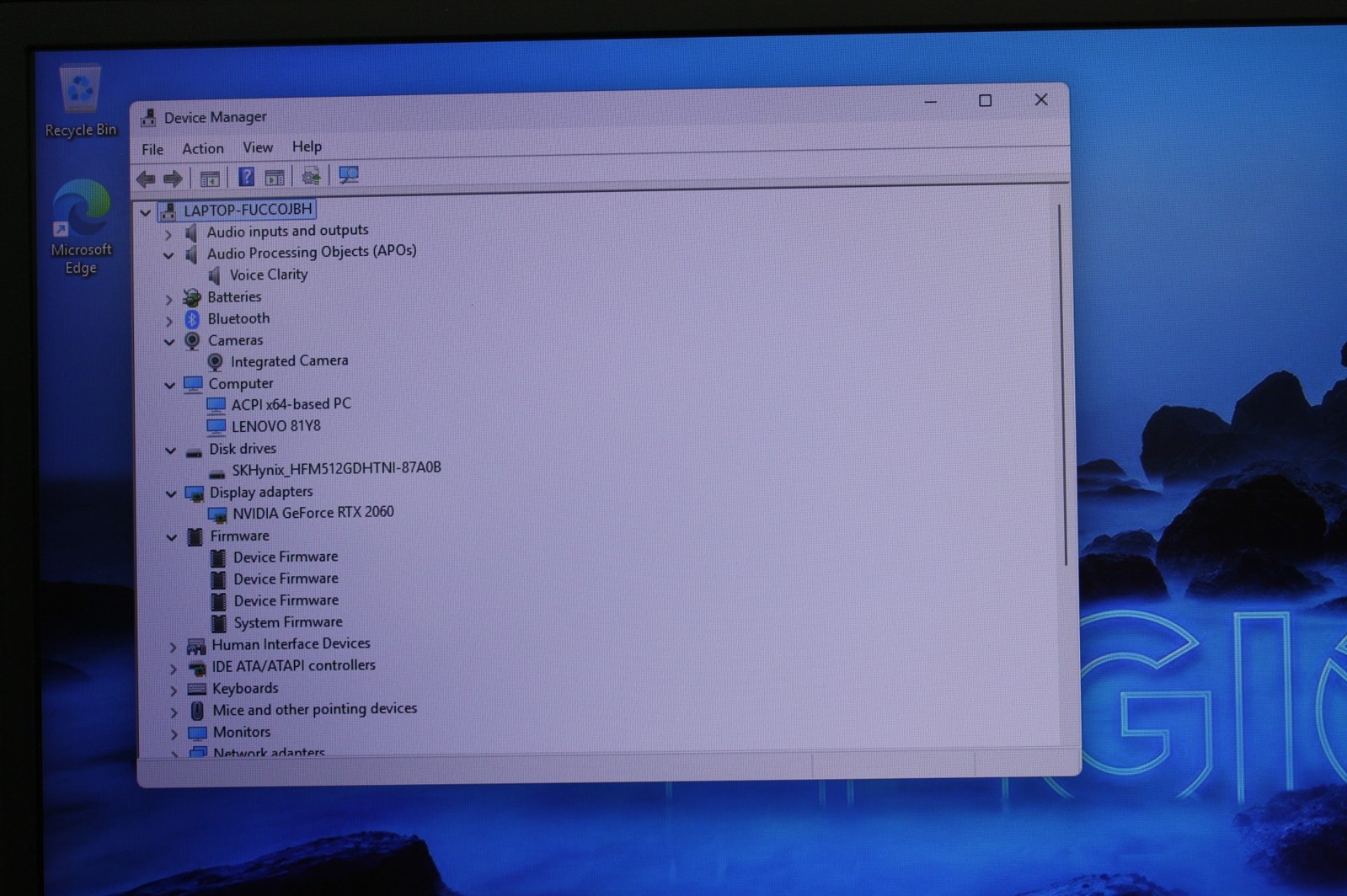Collapse the Disk drives chevron

click(170, 451)
